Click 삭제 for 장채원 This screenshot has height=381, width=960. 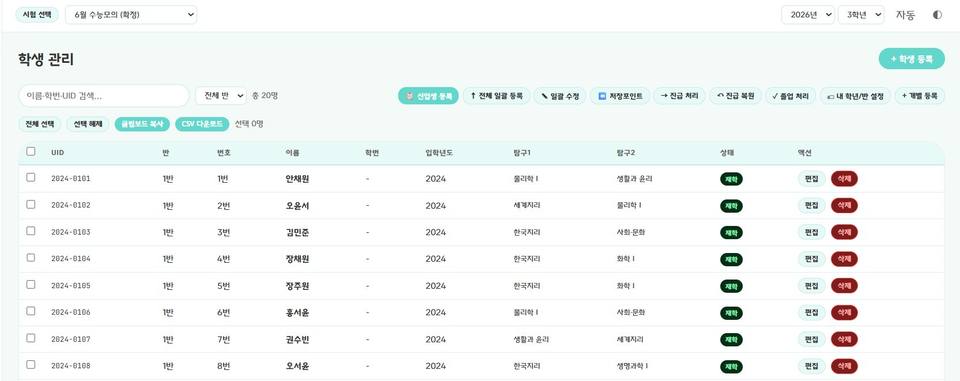coord(844,259)
